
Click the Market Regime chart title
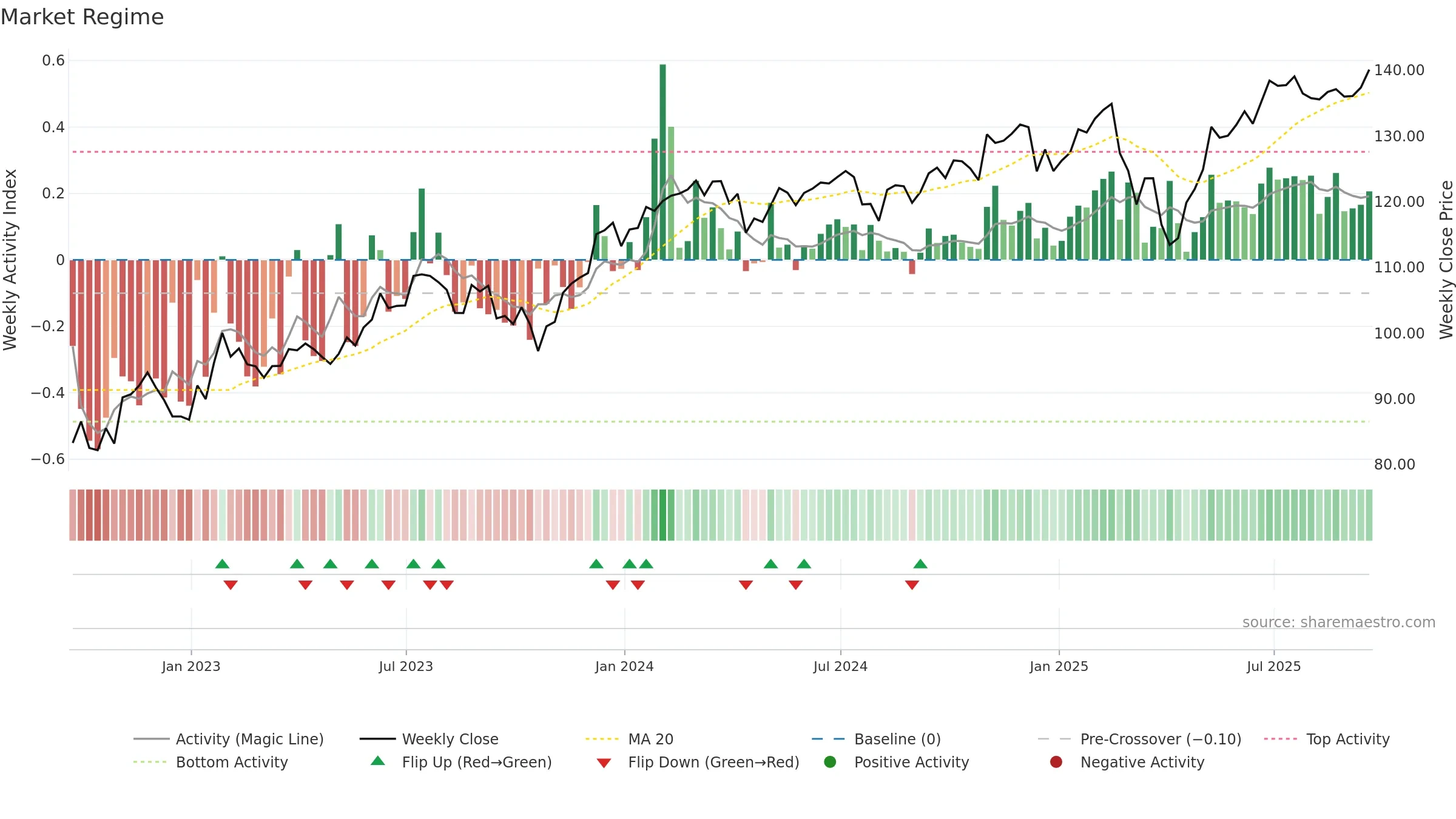(82, 17)
